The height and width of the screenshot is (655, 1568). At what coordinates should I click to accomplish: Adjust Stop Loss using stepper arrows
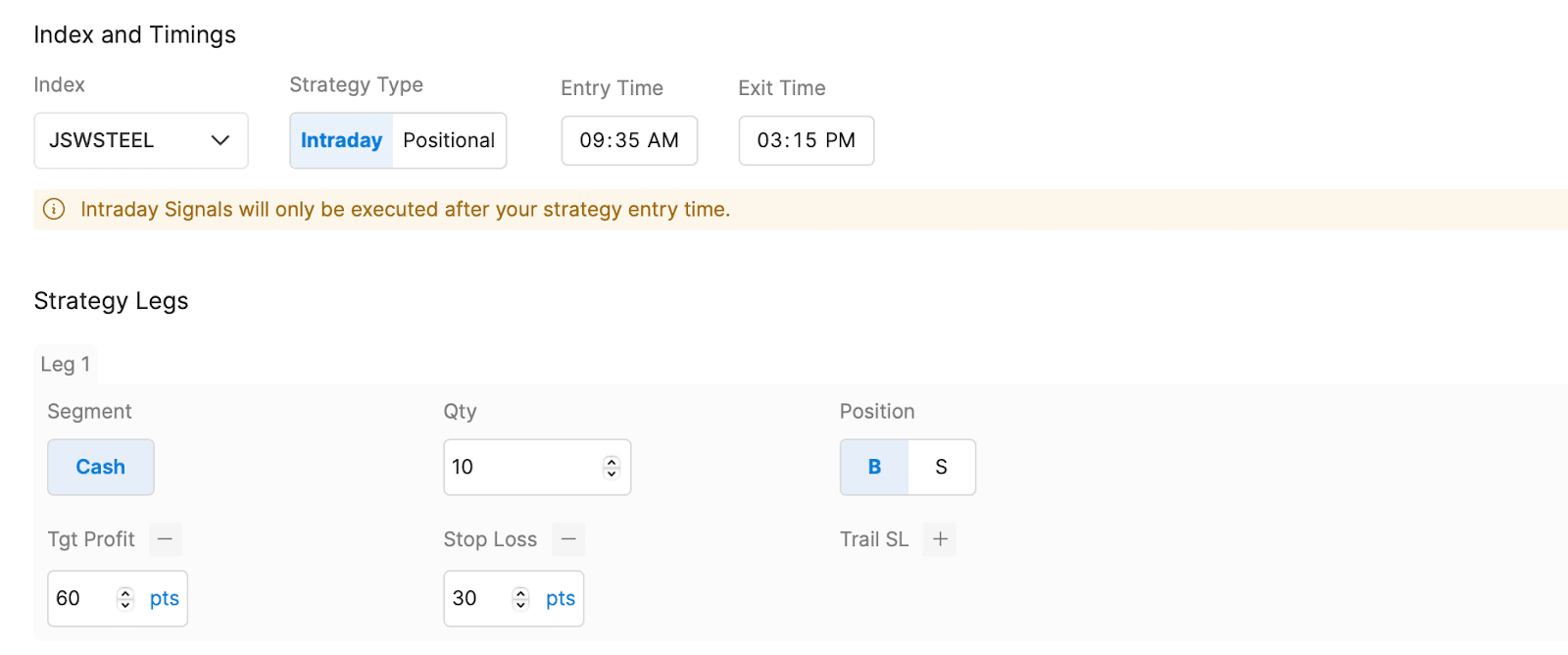coord(521,598)
